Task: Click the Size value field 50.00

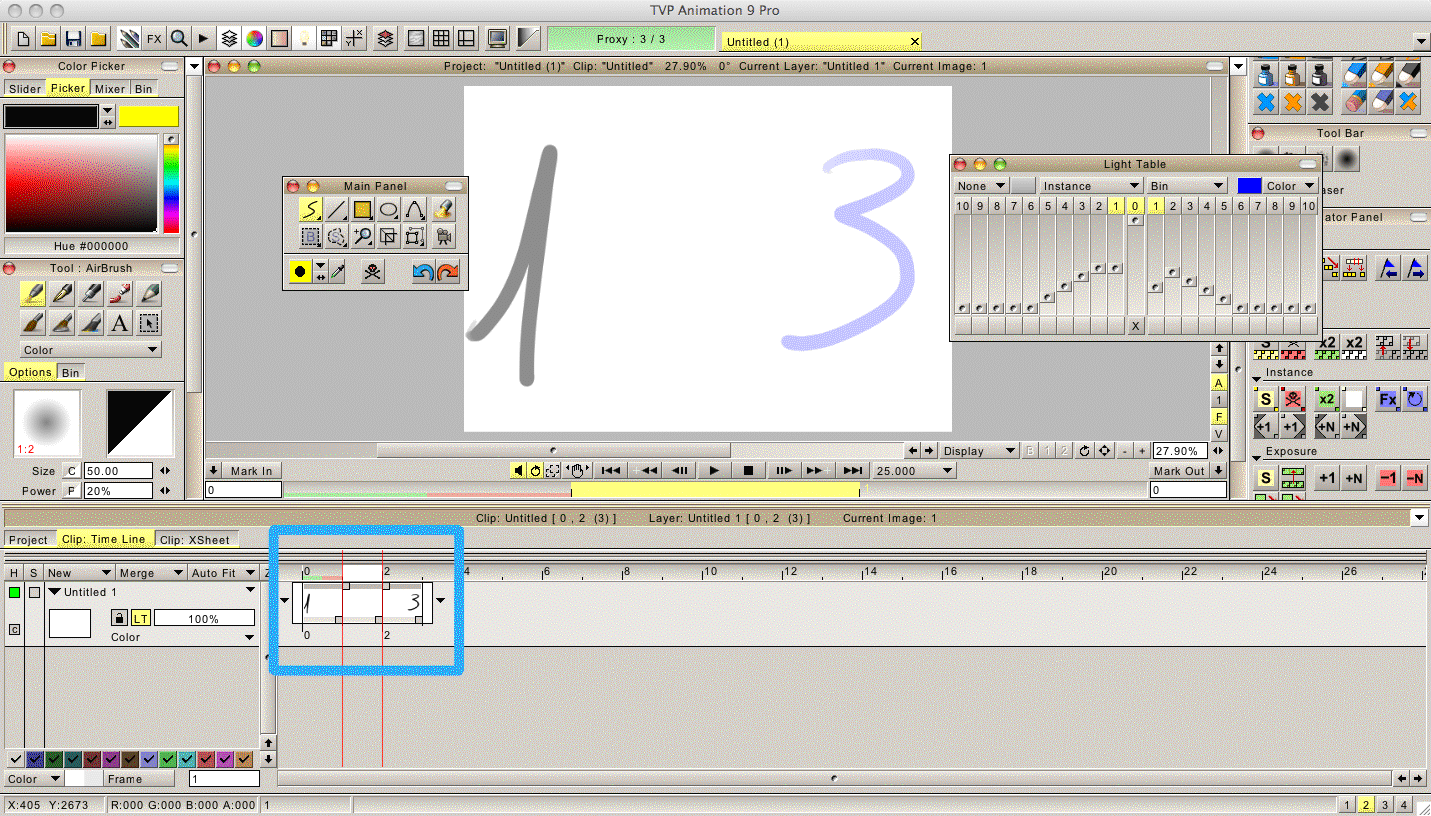Action: pyautogui.click(x=118, y=471)
